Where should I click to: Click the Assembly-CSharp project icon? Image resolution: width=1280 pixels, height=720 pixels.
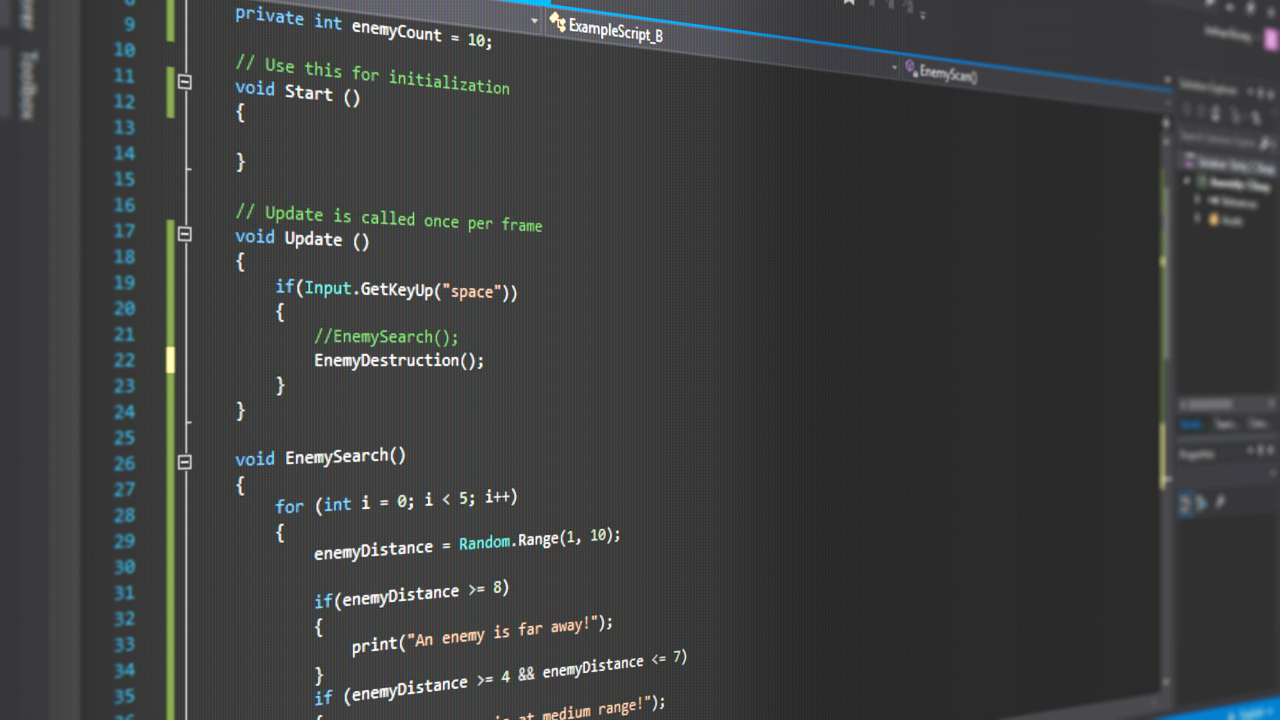[x=1201, y=180]
